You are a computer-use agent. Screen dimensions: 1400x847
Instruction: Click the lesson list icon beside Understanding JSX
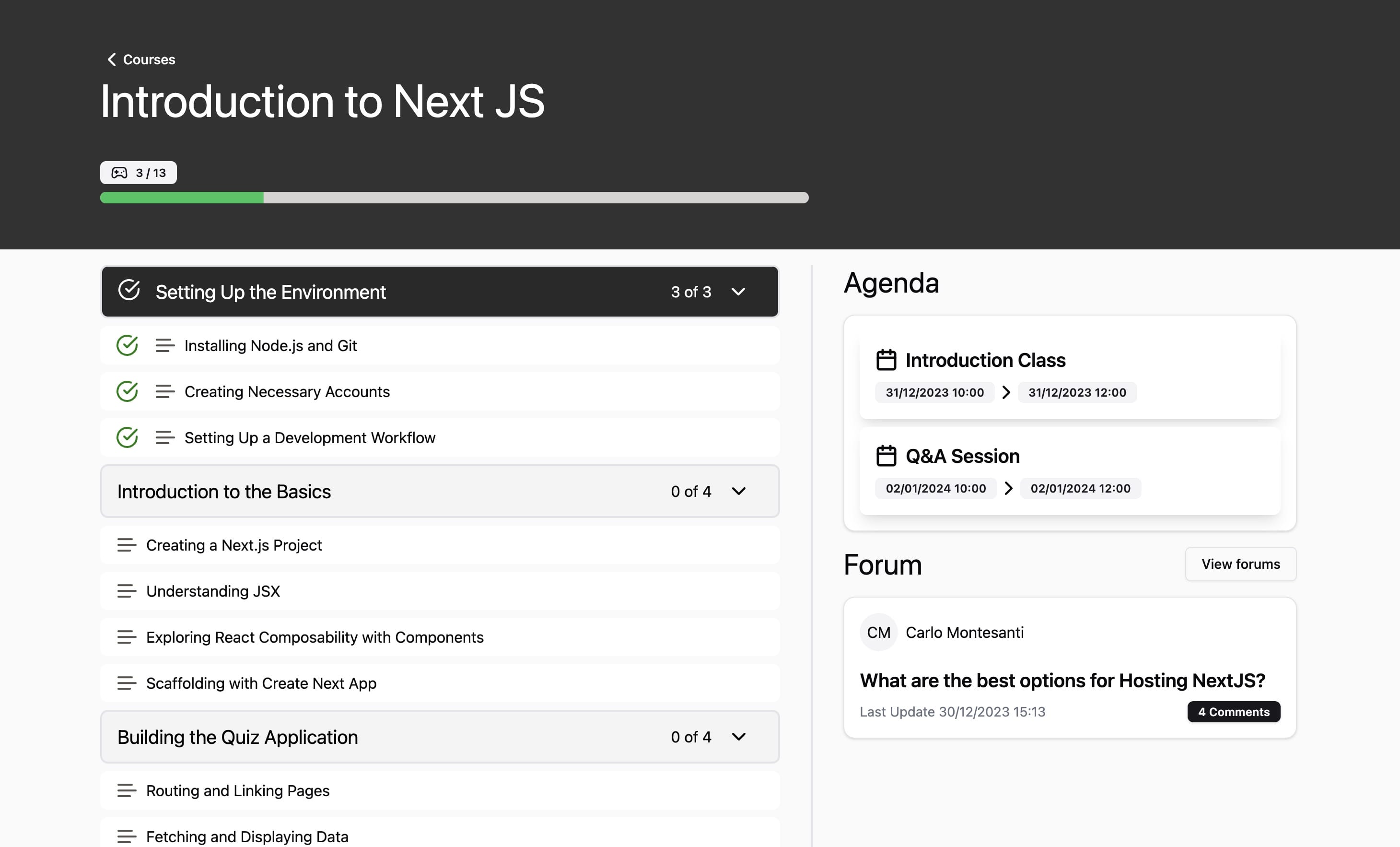click(x=126, y=591)
